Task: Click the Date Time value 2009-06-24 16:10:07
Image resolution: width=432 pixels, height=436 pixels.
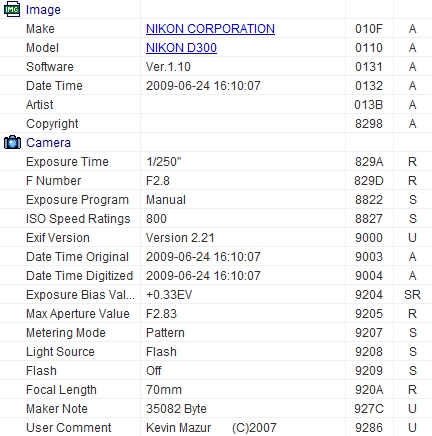Action: (x=203, y=86)
